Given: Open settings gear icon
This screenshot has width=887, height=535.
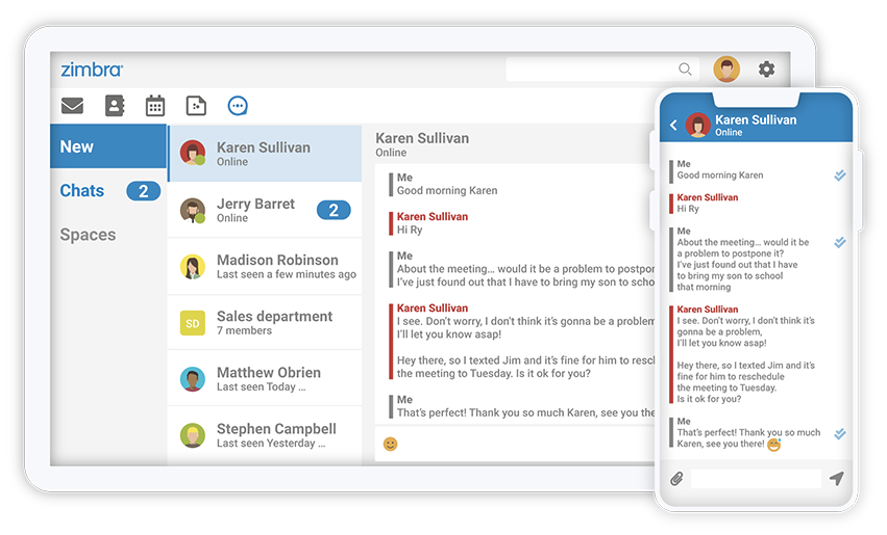Looking at the screenshot, I should pos(766,69).
